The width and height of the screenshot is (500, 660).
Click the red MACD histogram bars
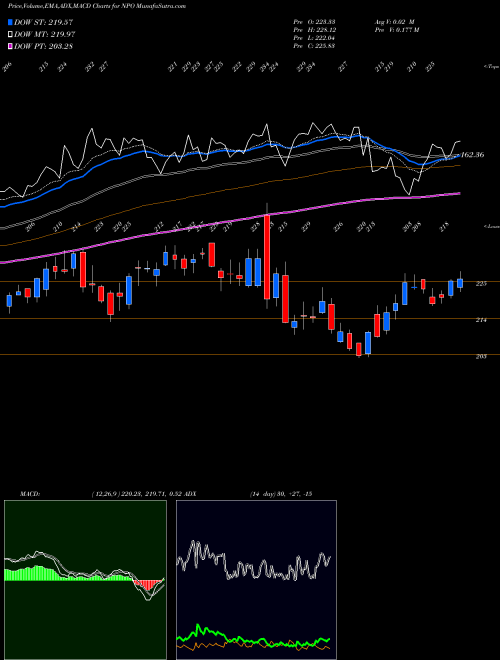148,585
